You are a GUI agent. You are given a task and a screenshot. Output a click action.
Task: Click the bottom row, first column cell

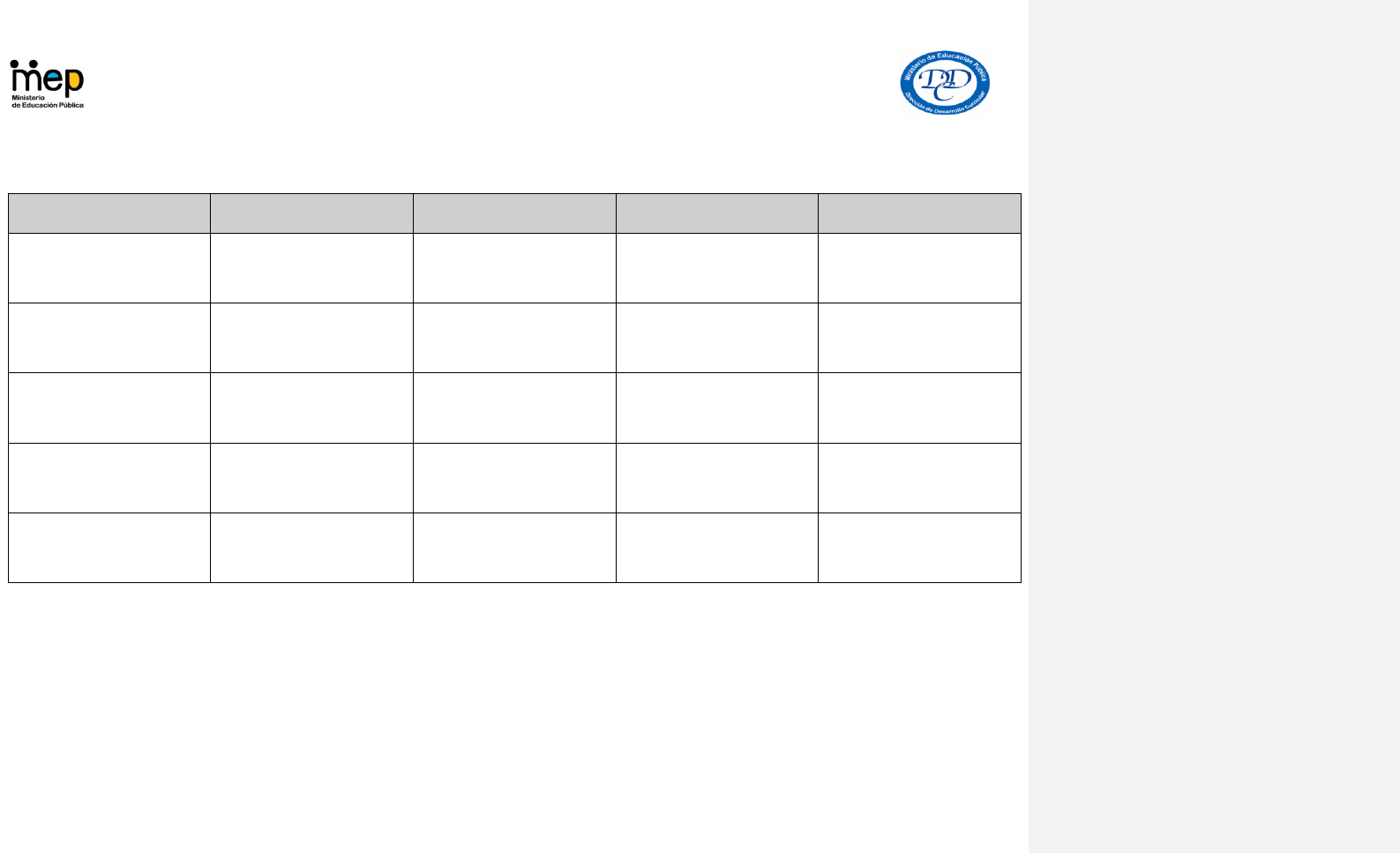[109, 548]
